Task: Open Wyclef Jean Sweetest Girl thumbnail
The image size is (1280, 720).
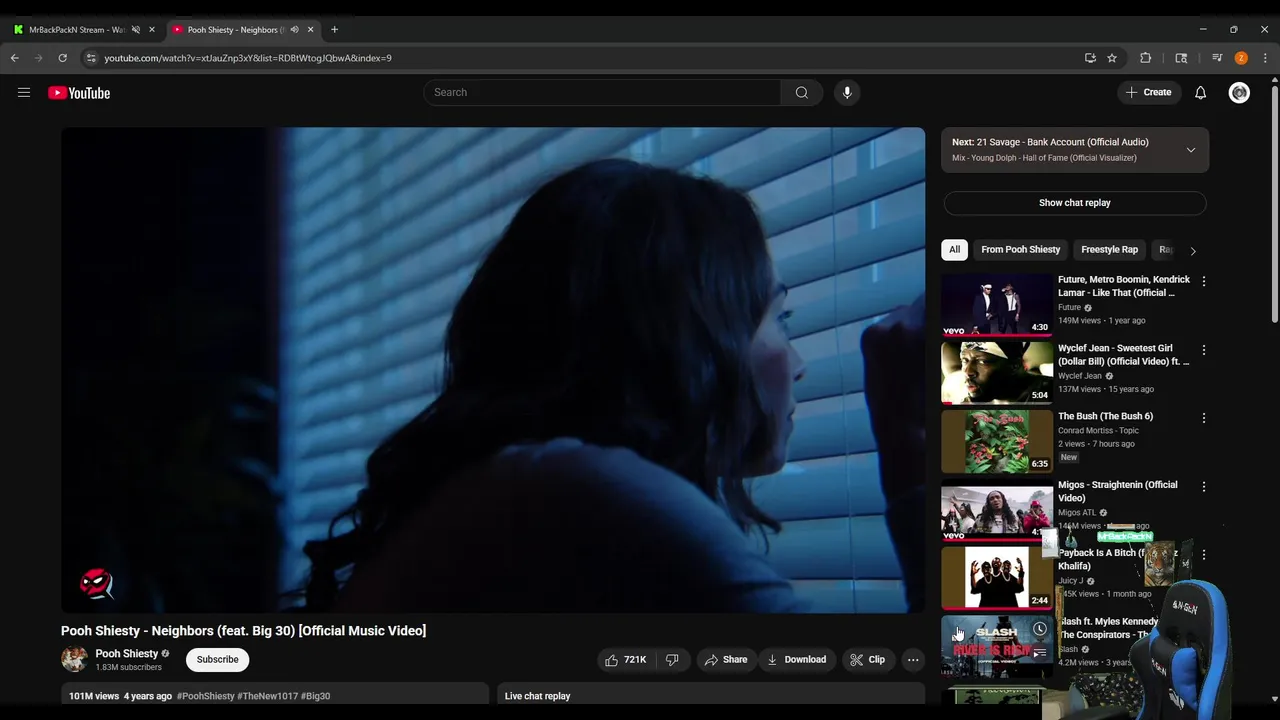Action: click(997, 373)
